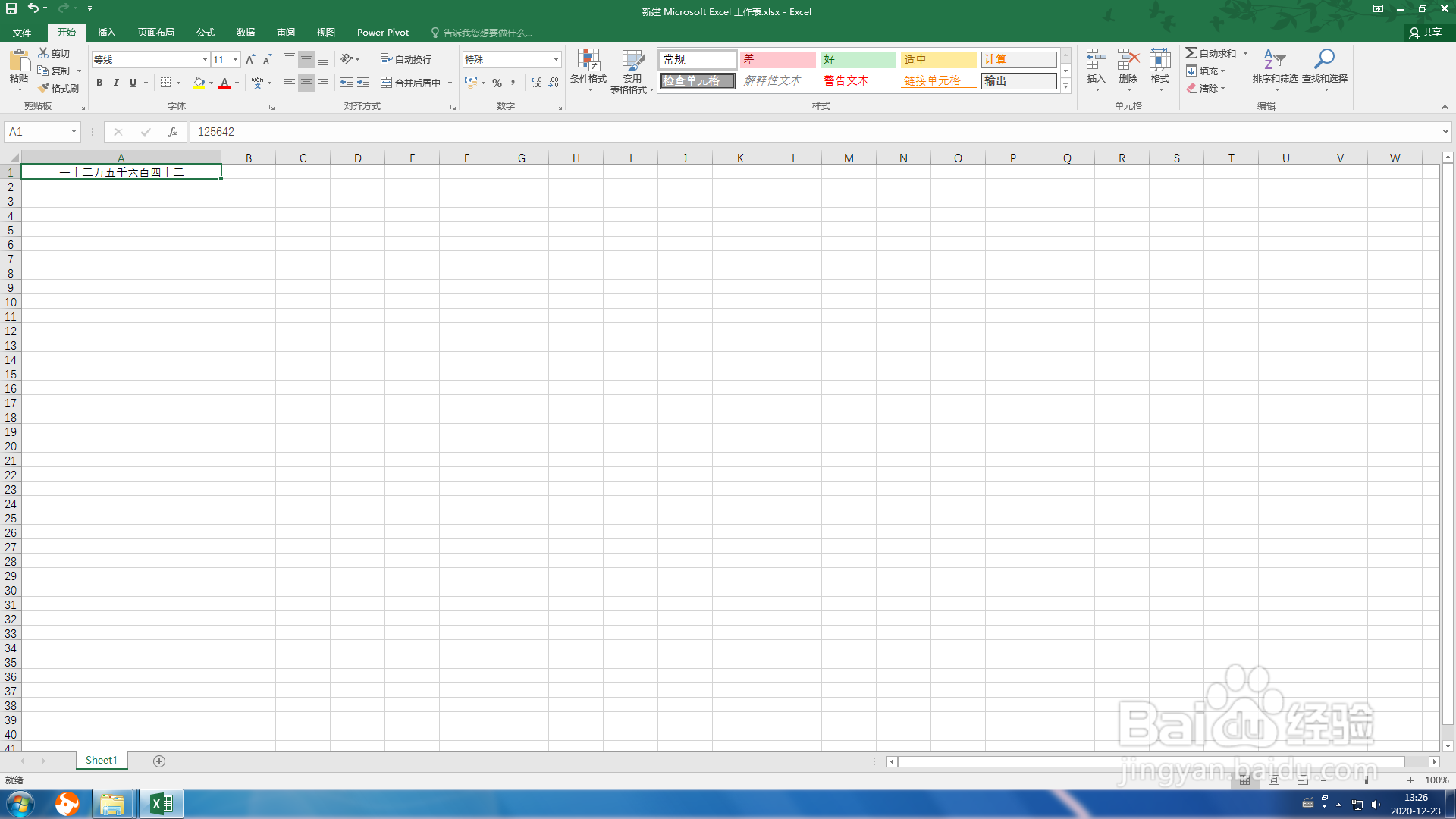Image resolution: width=1456 pixels, height=819 pixels.
Task: Click the Sort and Filter icon
Action: [x=1275, y=59]
